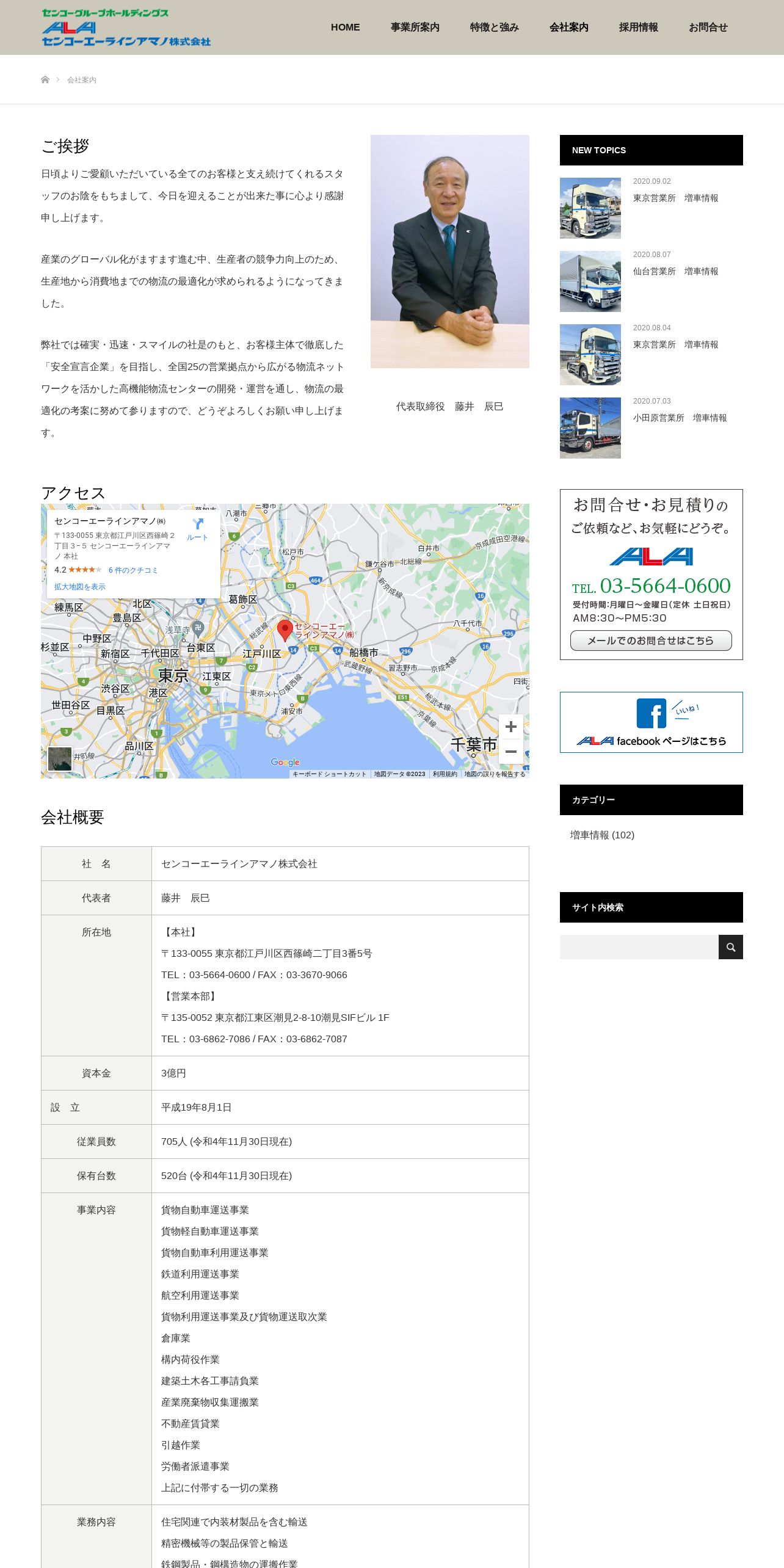Switch map to satellite view thumbnail
Viewport: 784px width, 1568px height.
[60, 759]
